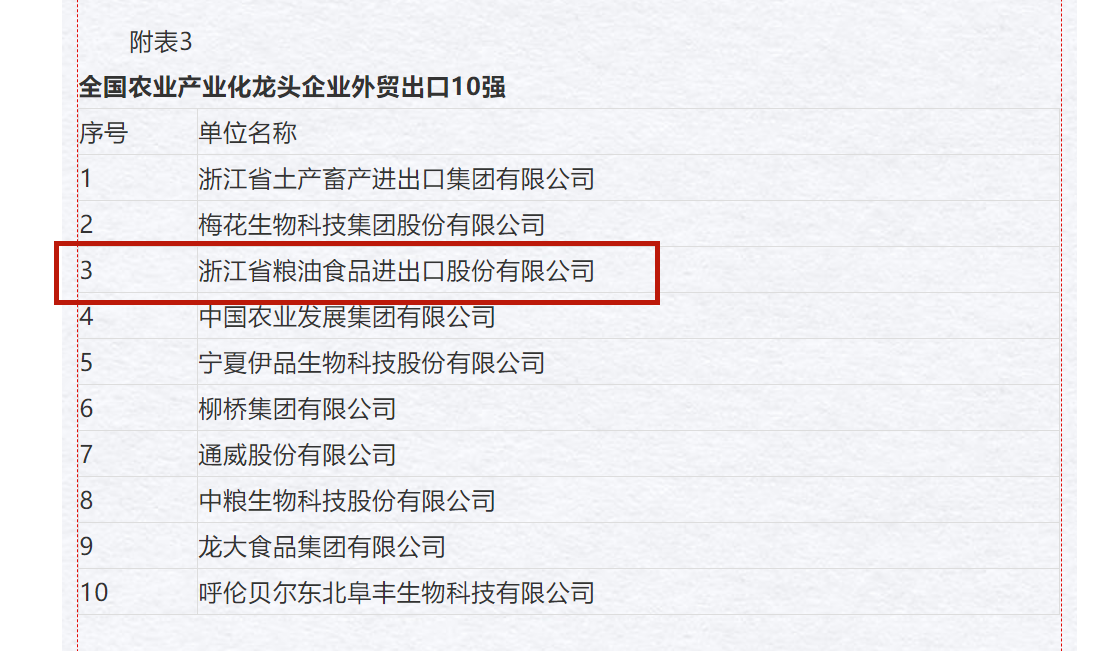Viewport: 1108px width, 651px height.
Task: Click on 浙江省土产畜产进出口集团有限公司 in row 1
Action: tap(396, 179)
